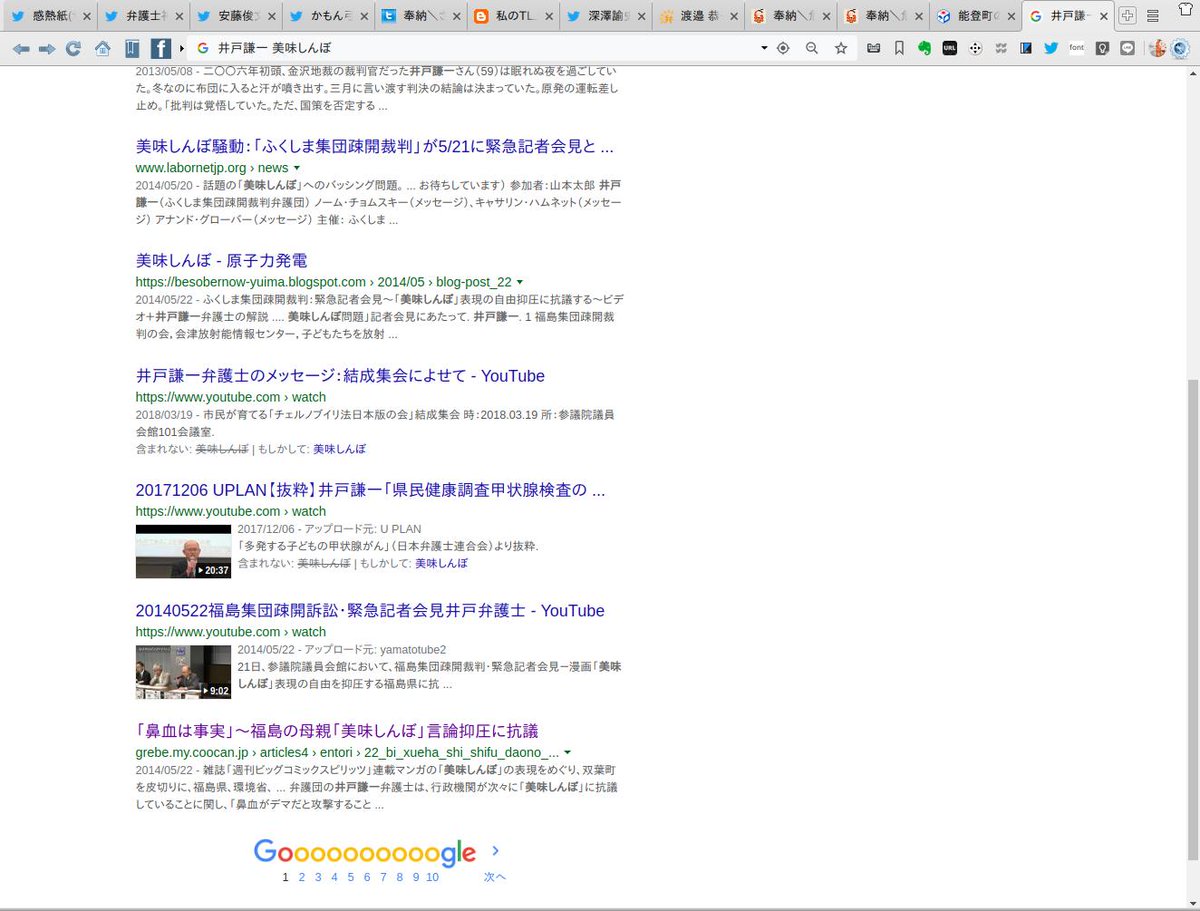1200x911 pixels.
Task: Click the vertical scrollbar thumb
Action: tap(1192, 619)
